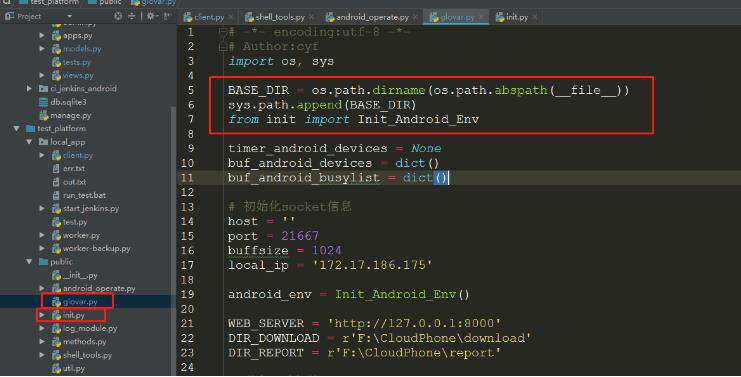Switch to the android_operate.py tab
The height and width of the screenshot is (377, 741).
367,17
